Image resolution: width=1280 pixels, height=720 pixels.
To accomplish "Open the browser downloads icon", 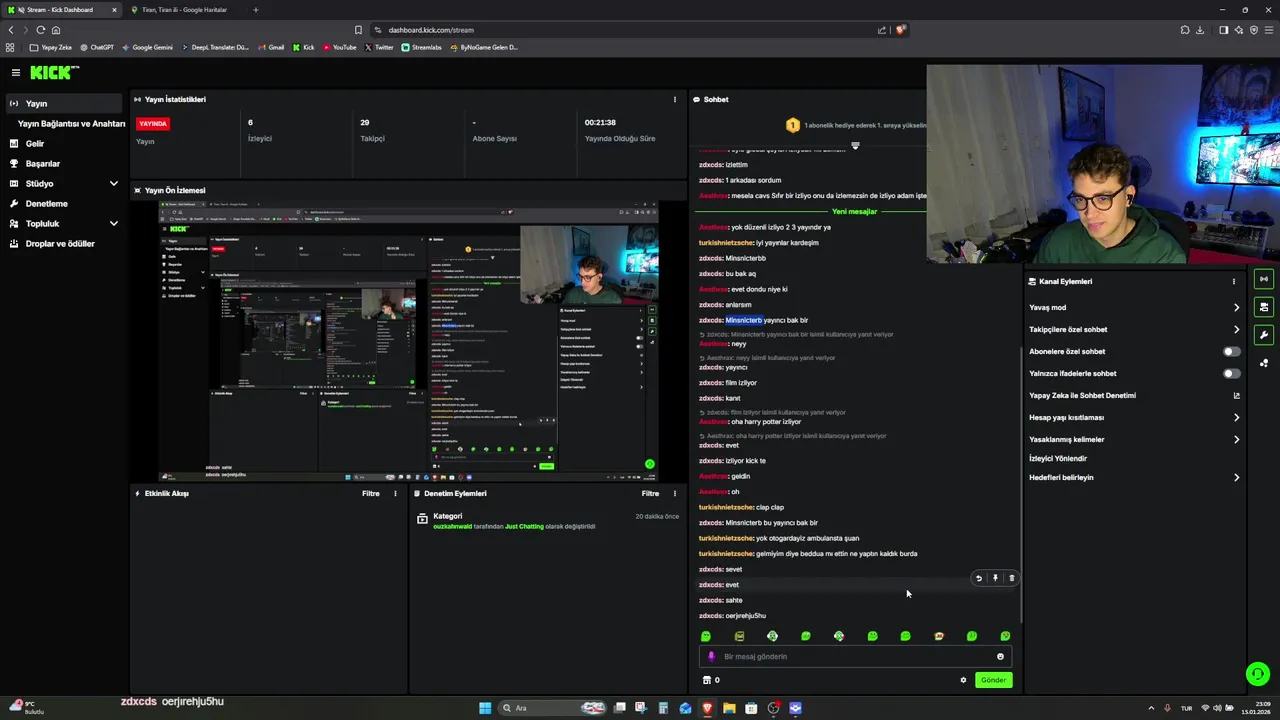I will pyautogui.click(x=1200, y=30).
